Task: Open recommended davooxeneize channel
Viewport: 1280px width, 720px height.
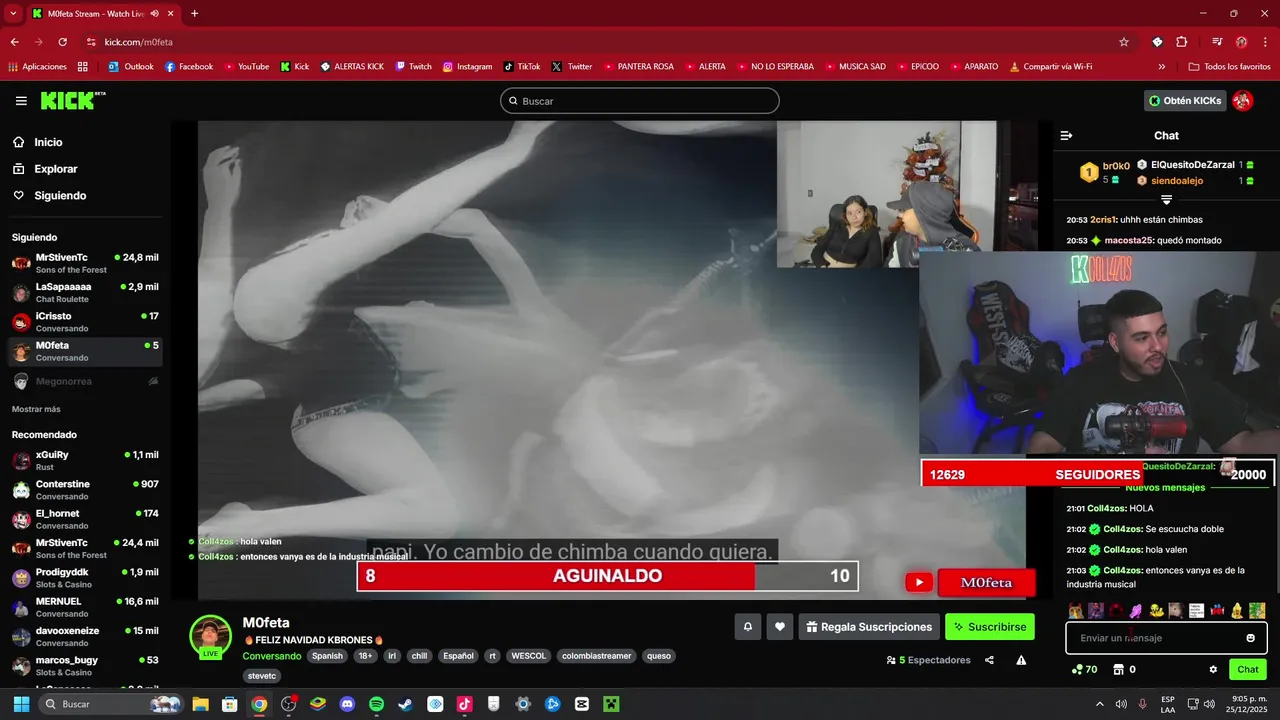Action: click(x=85, y=636)
